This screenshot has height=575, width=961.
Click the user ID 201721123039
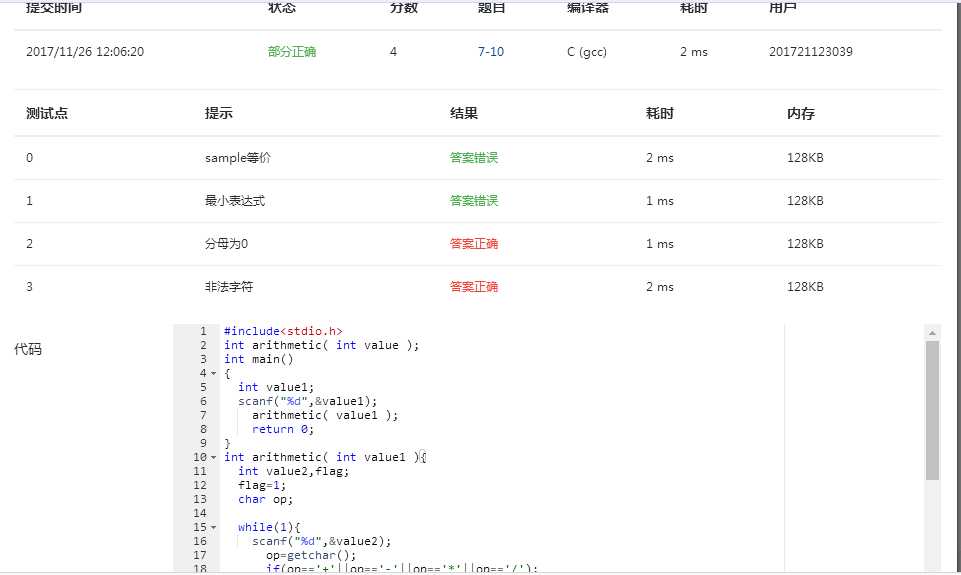coord(811,52)
